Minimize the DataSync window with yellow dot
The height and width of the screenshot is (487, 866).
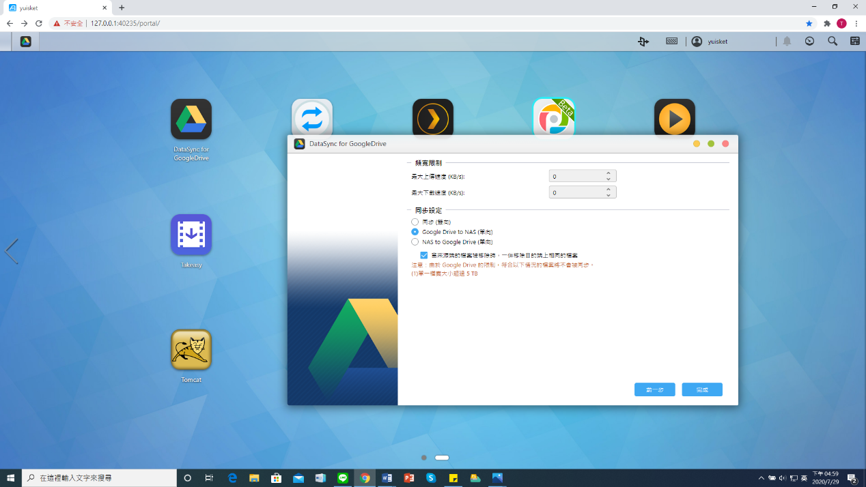click(x=696, y=144)
